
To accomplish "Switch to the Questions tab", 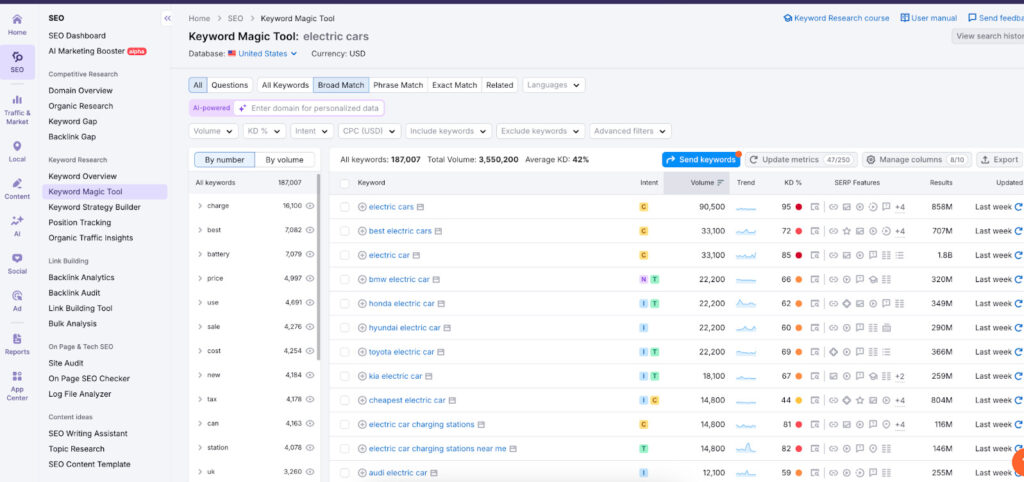I will [230, 85].
